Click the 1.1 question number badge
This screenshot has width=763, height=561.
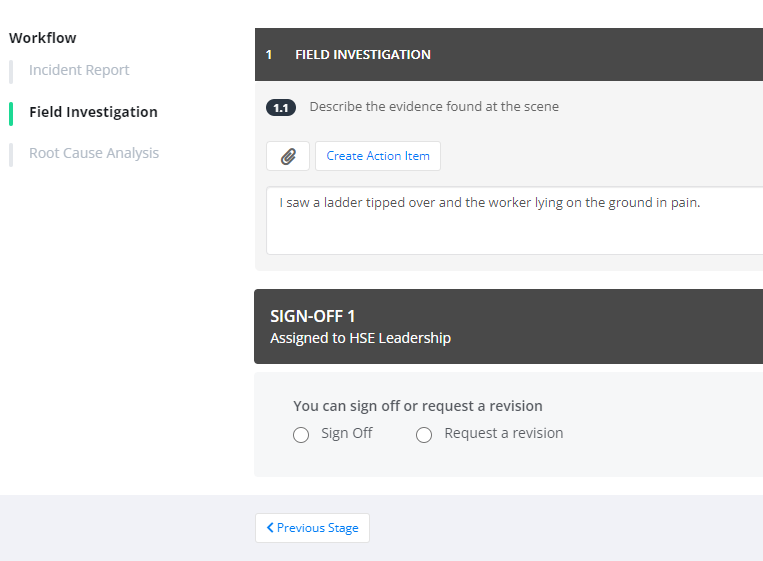click(x=281, y=108)
